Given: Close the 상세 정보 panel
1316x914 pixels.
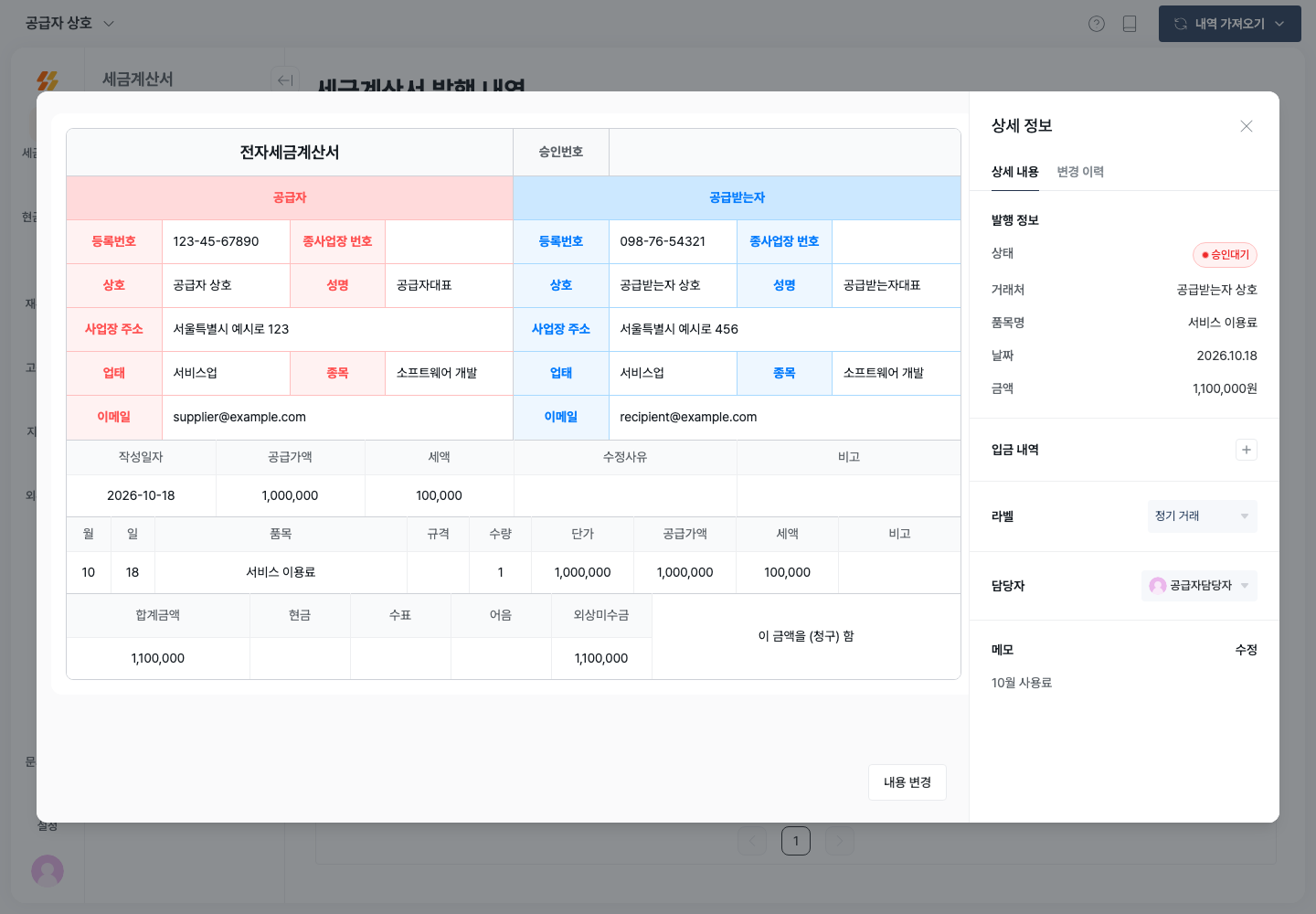Looking at the screenshot, I should [x=1247, y=126].
